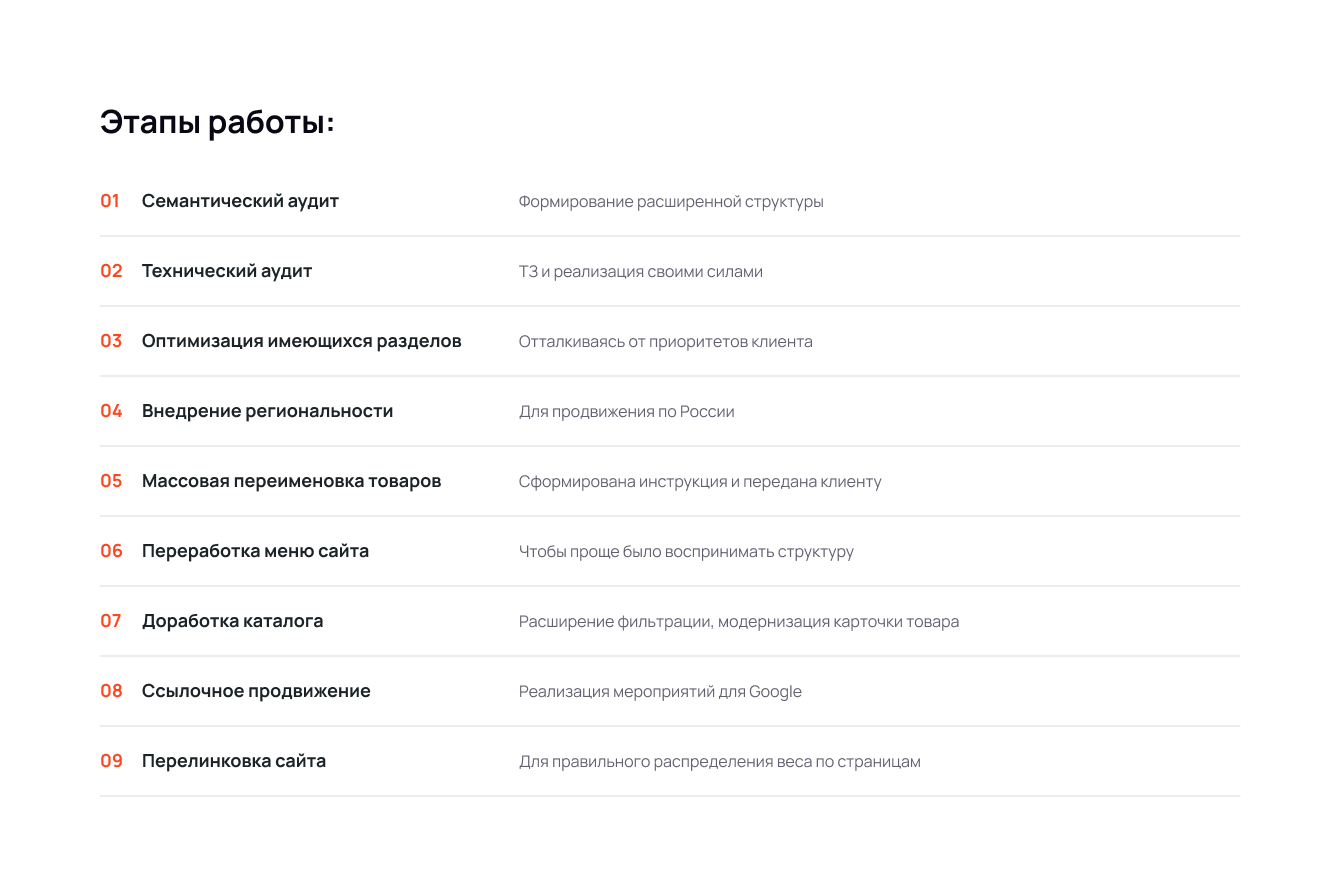Open "Ссылочное продвижение" stage
The width and height of the screenshot is (1340, 896).
tap(256, 691)
